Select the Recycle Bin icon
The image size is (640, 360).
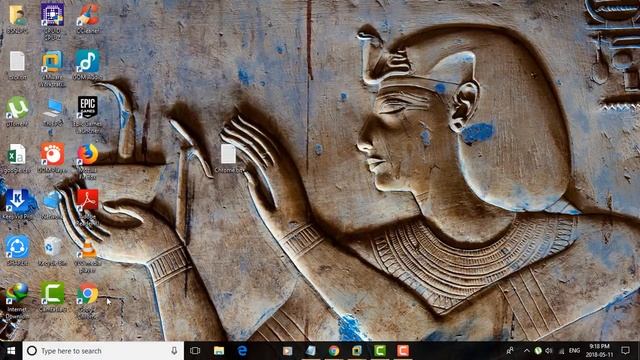[x=52, y=251]
